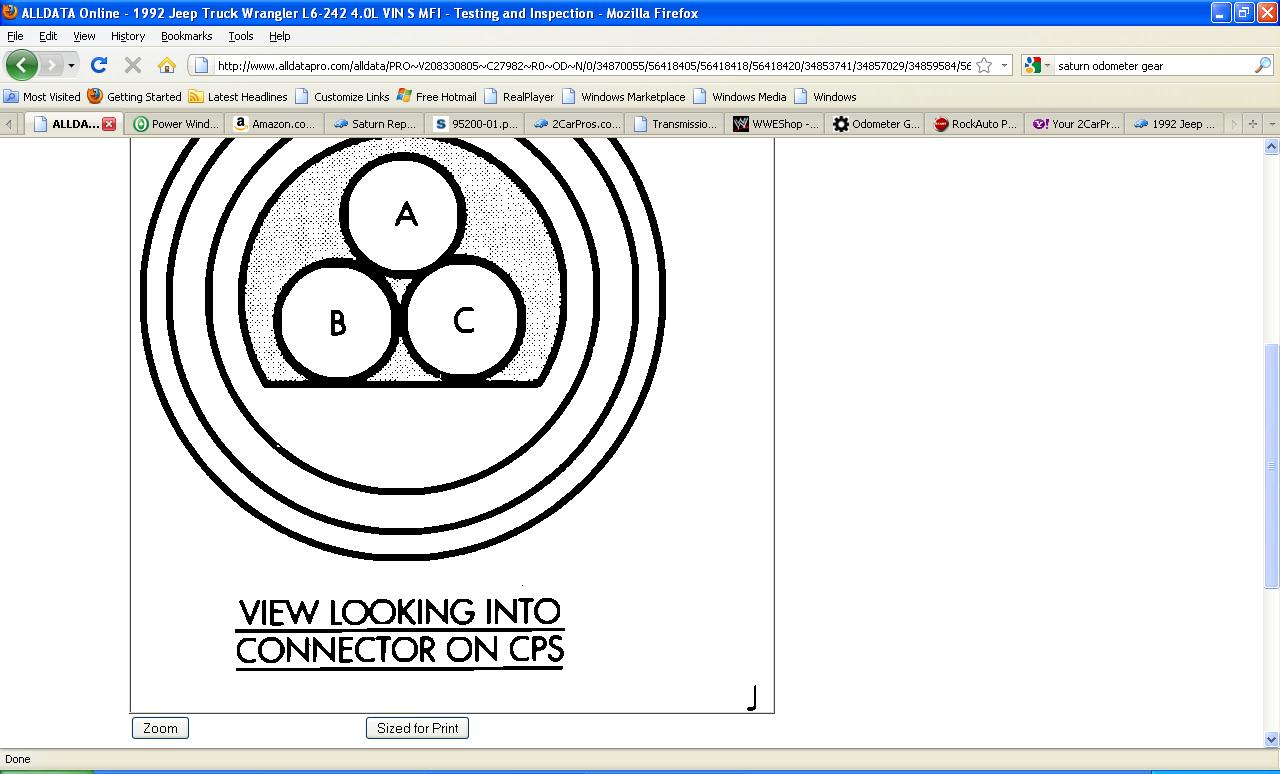Click the scrollbar down arrow
Screen dimensions: 1280x774
[x=1271, y=739]
